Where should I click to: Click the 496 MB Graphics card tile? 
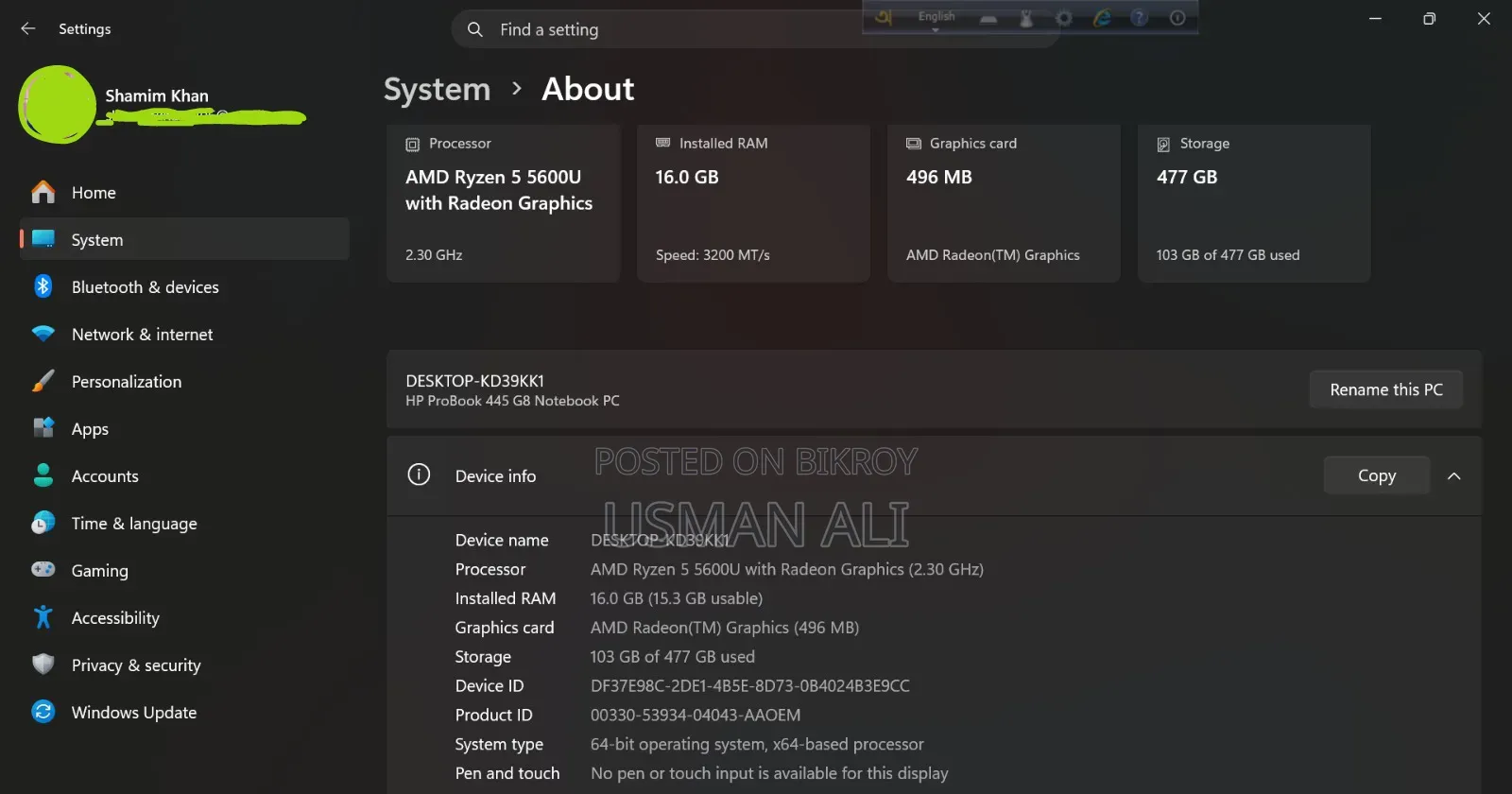(x=1004, y=203)
